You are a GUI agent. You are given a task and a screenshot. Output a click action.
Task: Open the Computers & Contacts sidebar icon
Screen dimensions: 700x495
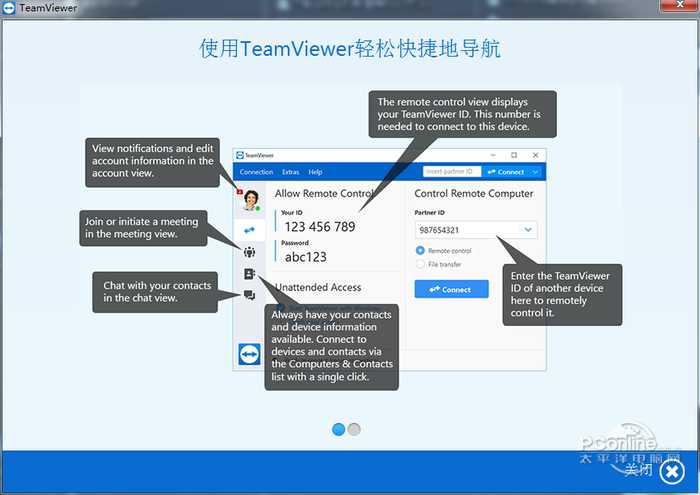[250, 274]
